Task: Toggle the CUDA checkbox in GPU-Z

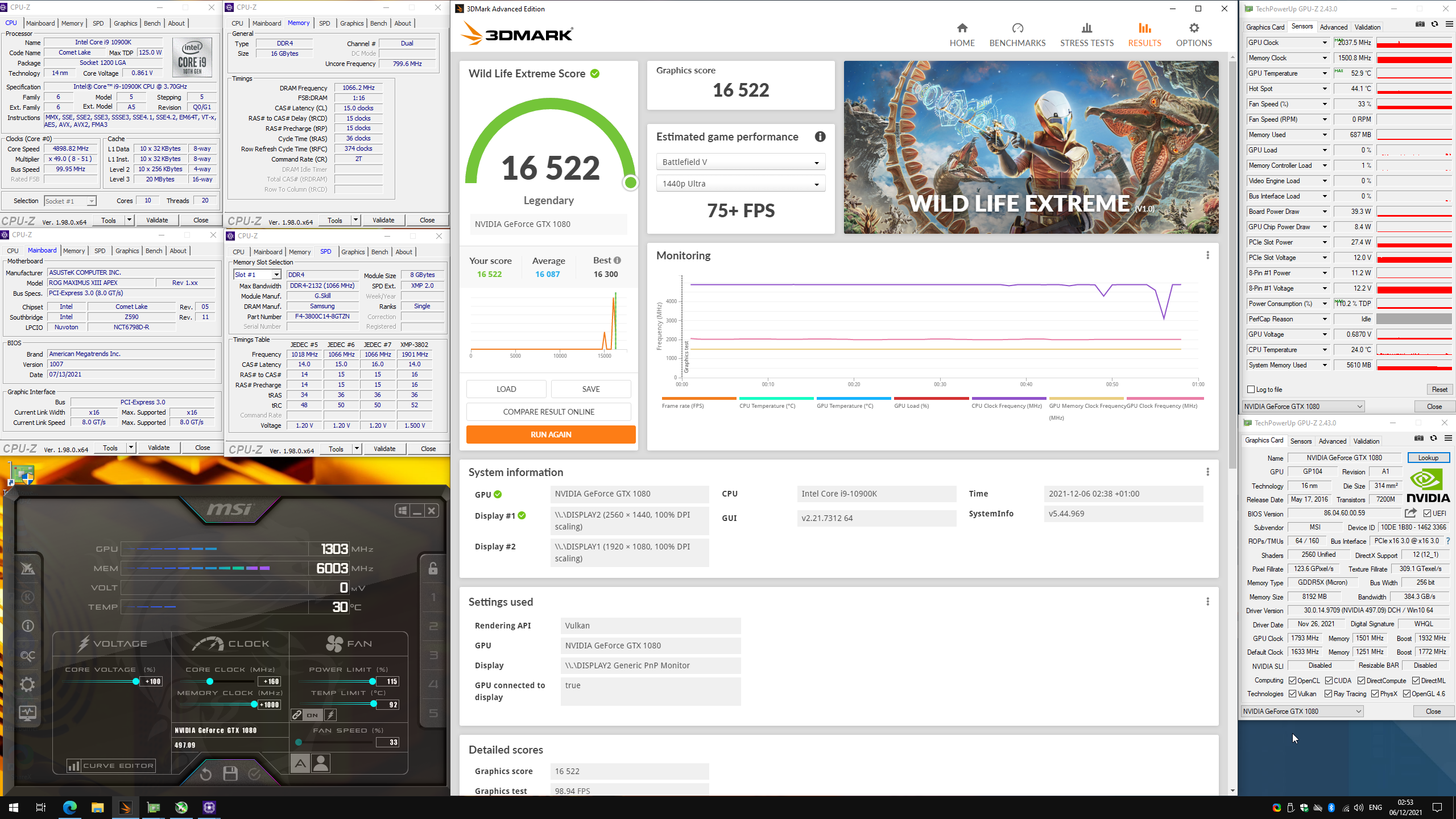Action: coord(1329,681)
